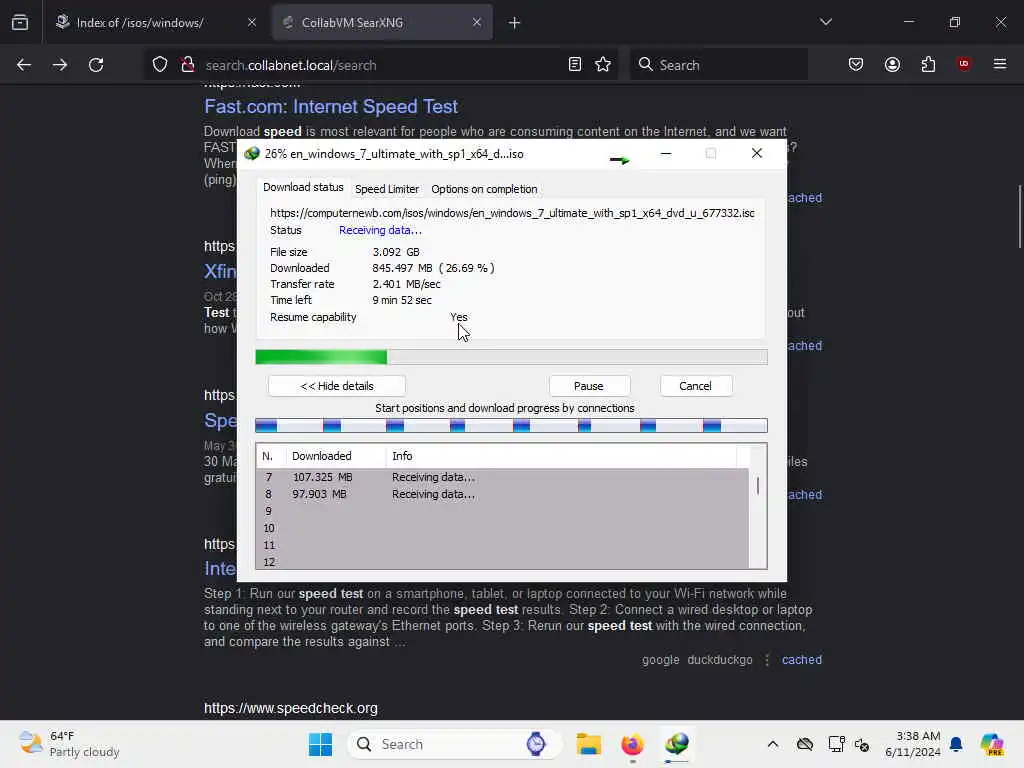List all tabs dropdown arrow
This screenshot has height=768, width=1024.
point(825,22)
